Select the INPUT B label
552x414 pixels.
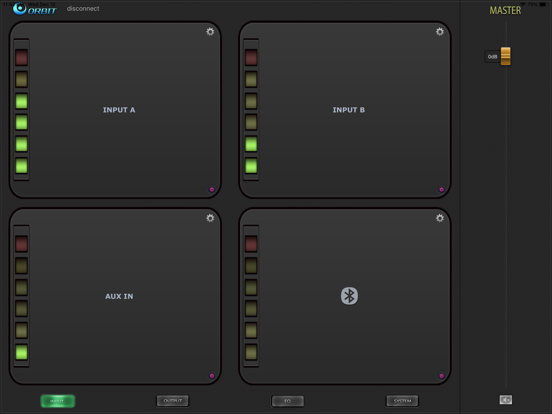[x=349, y=110]
